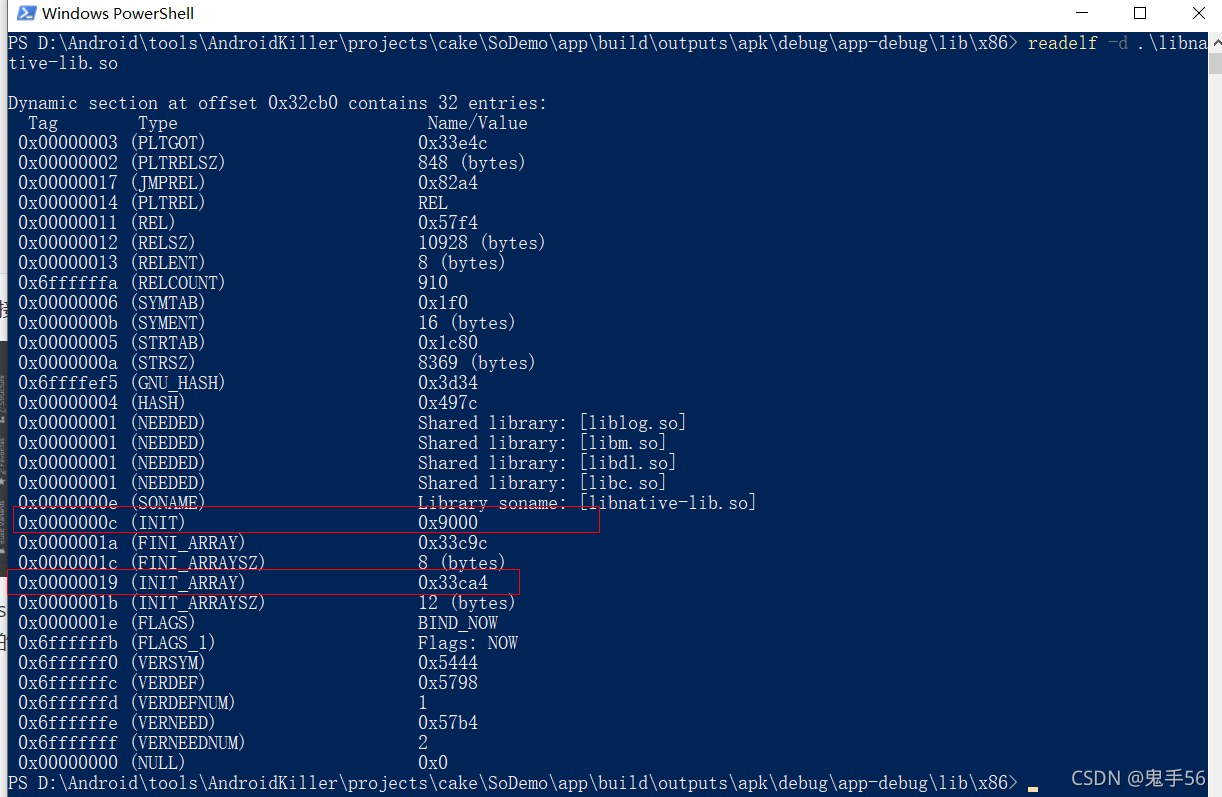Viewport: 1222px width, 797px height.
Task: Click the BIND_NOW flags value
Action: tap(458, 623)
